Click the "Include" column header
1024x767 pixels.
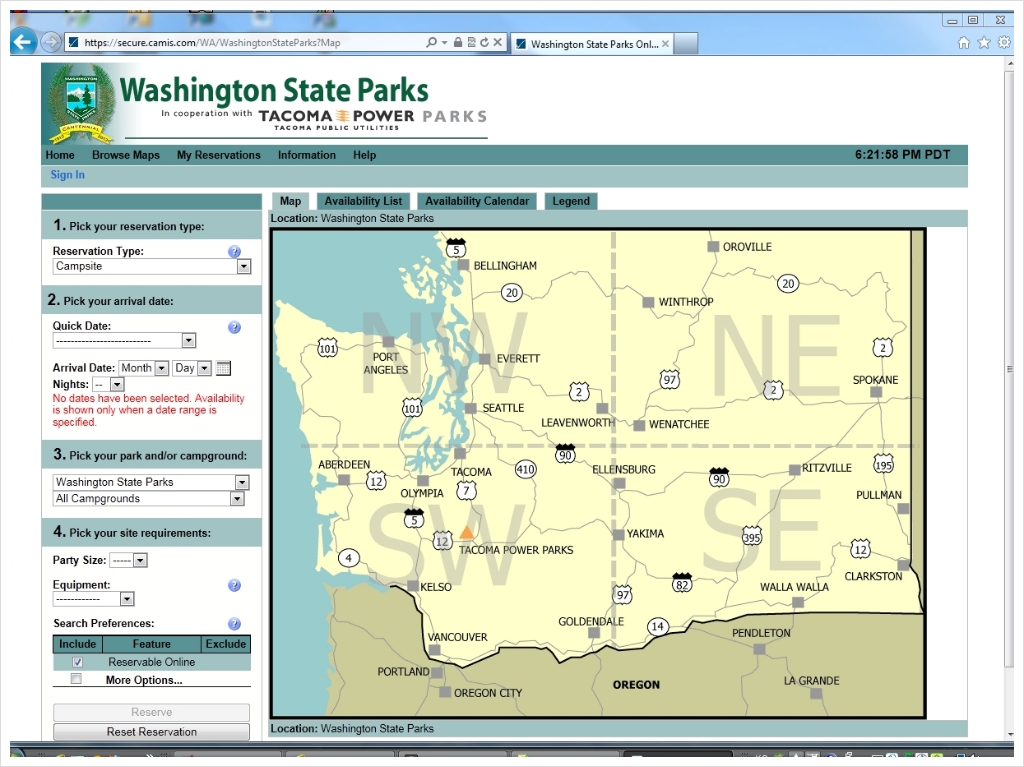[77, 644]
